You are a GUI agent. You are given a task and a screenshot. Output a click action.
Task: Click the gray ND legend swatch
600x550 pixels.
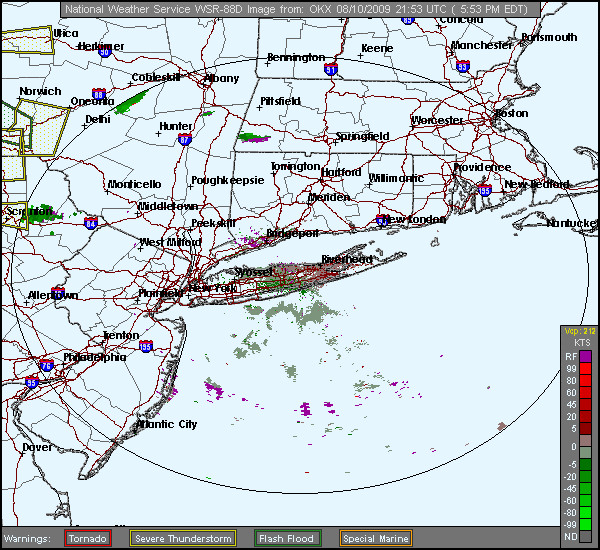click(585, 536)
